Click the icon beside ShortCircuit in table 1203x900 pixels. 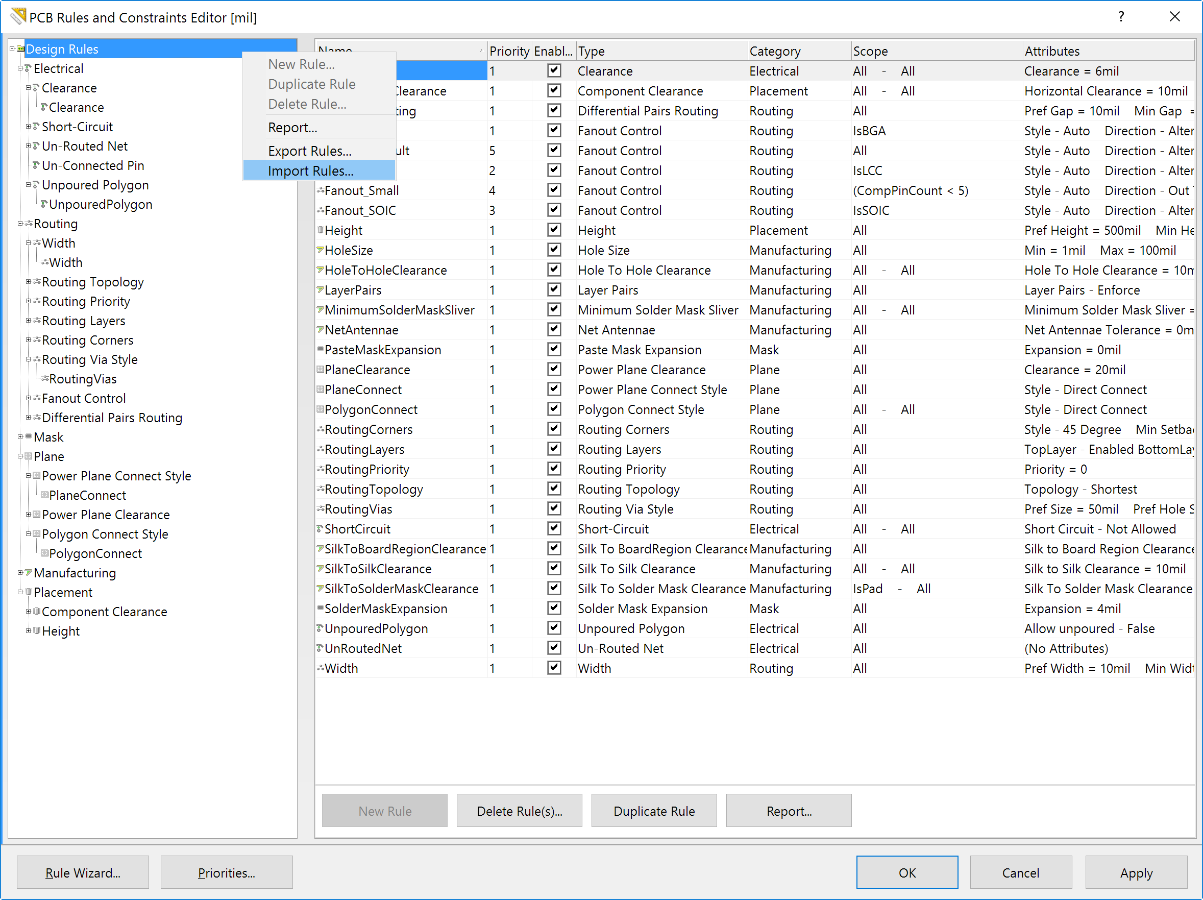[x=320, y=529]
